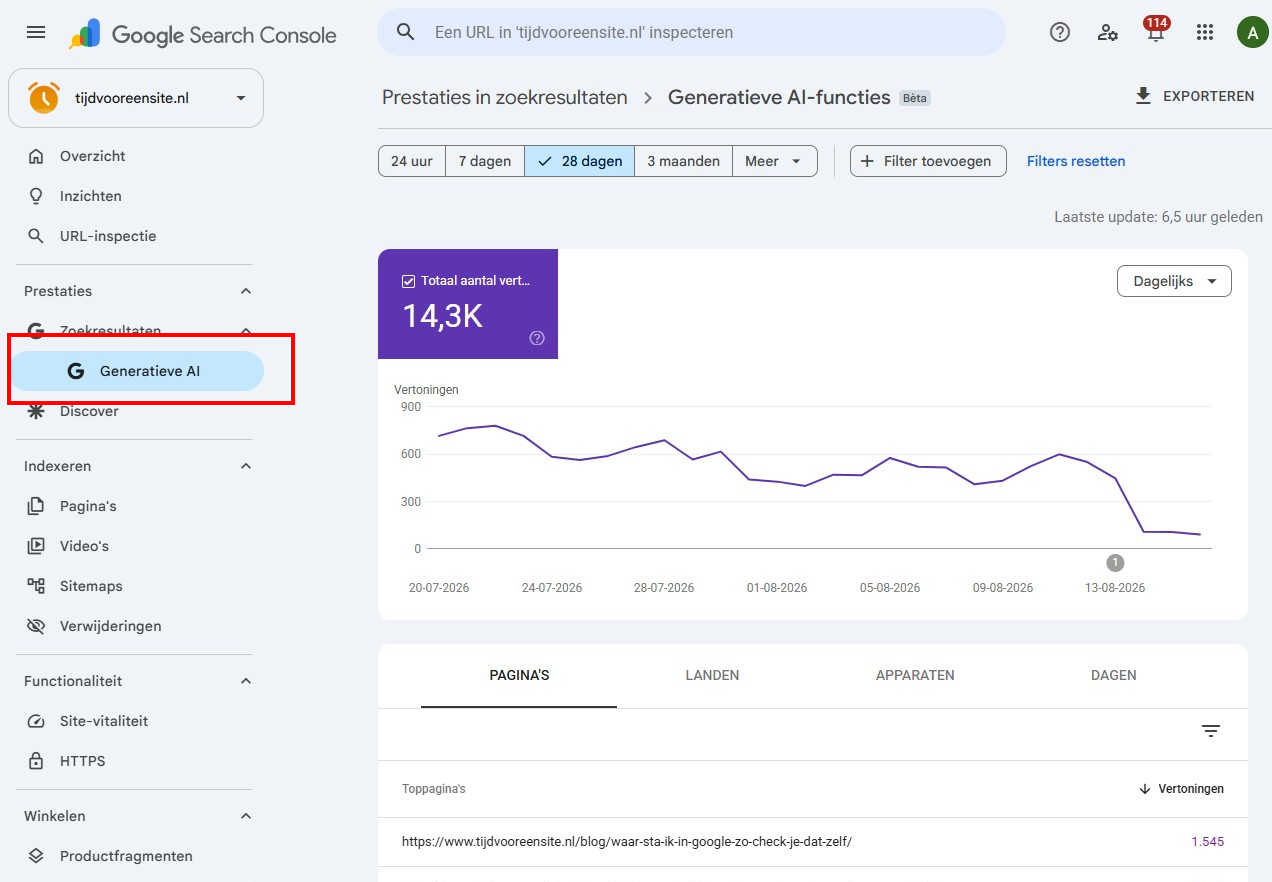Select the 28 dagen date range
Screen dimensions: 1272x882
pyautogui.click(x=580, y=161)
